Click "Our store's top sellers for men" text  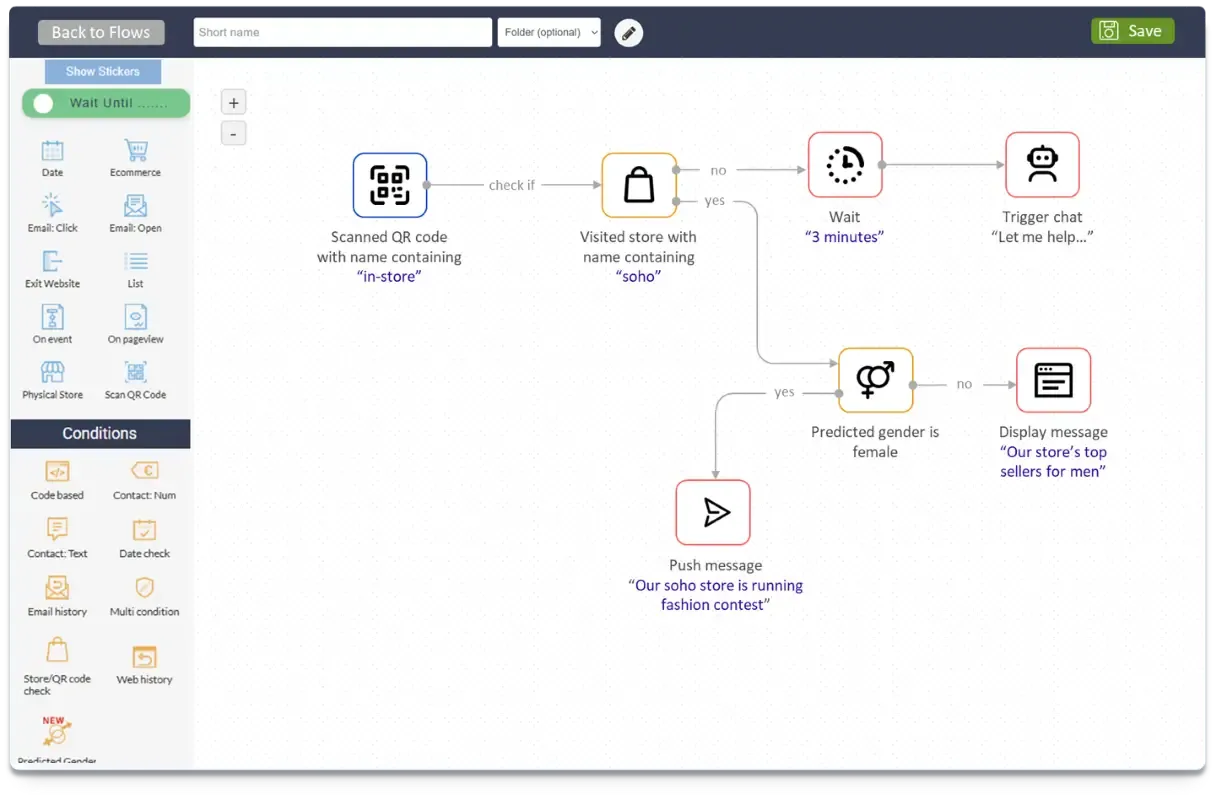[x=1054, y=461]
